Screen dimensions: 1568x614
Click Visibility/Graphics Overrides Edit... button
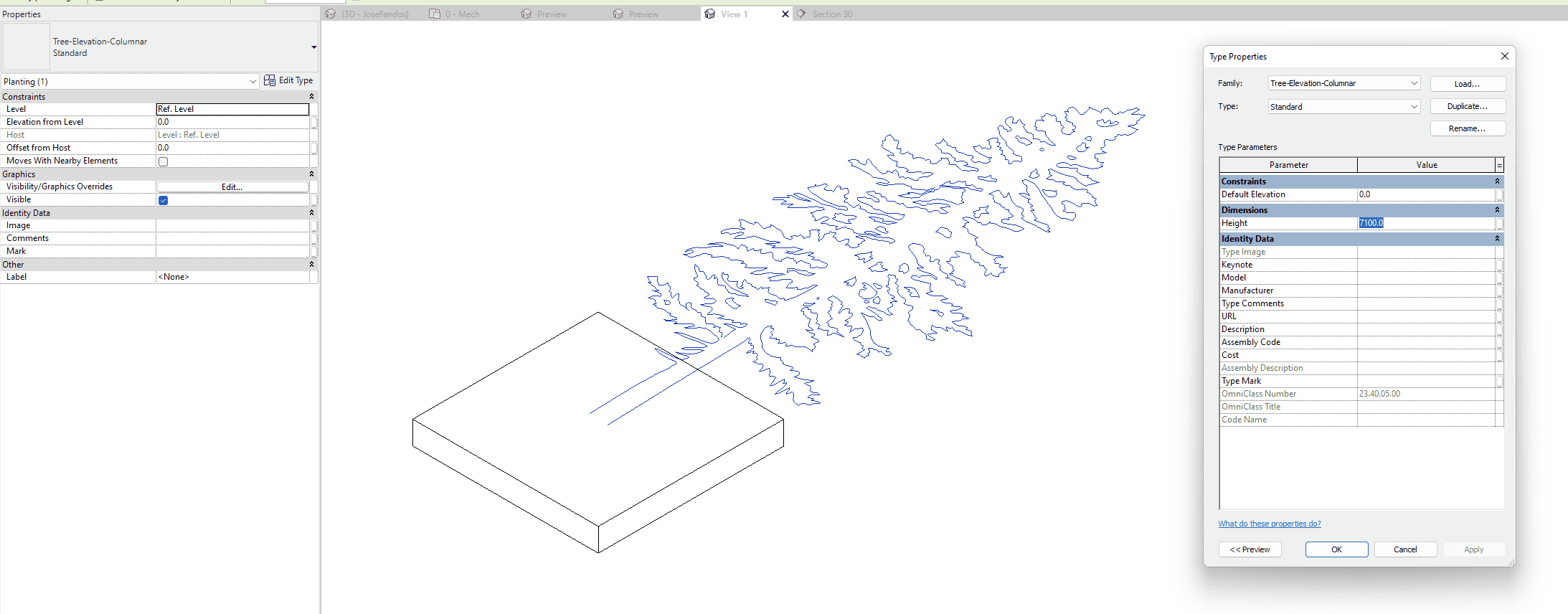232,186
